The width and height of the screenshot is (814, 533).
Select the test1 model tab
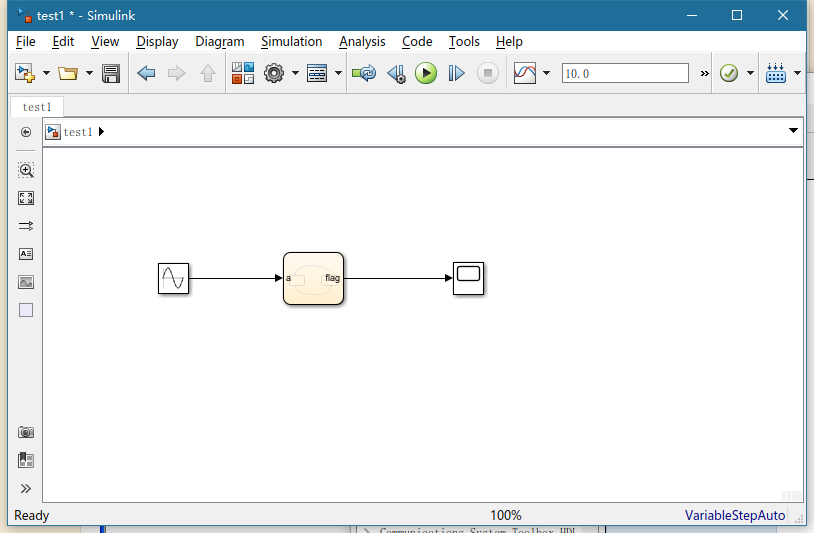[x=37, y=107]
